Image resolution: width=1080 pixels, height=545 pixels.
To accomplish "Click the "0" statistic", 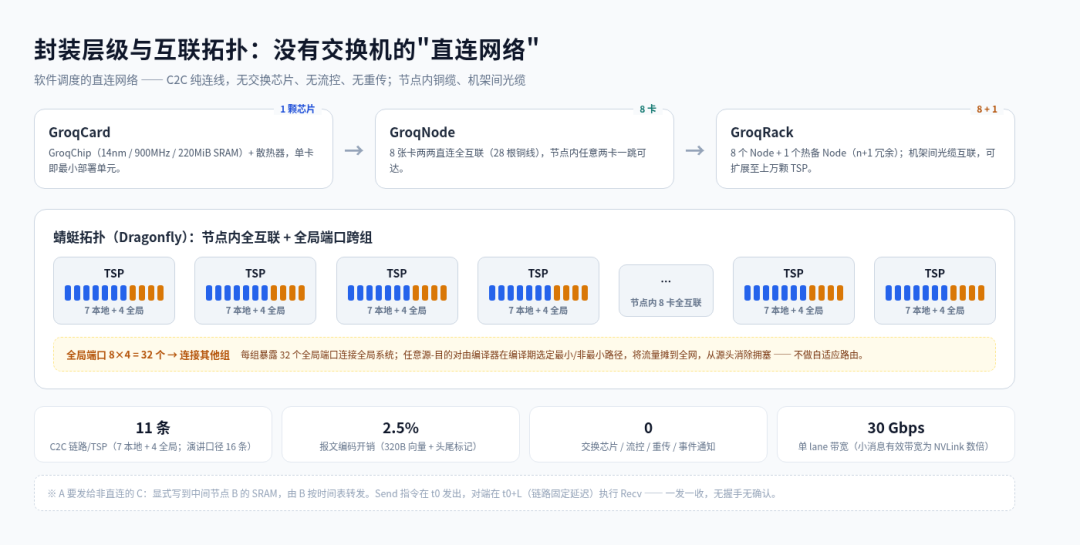I will (x=648, y=428).
